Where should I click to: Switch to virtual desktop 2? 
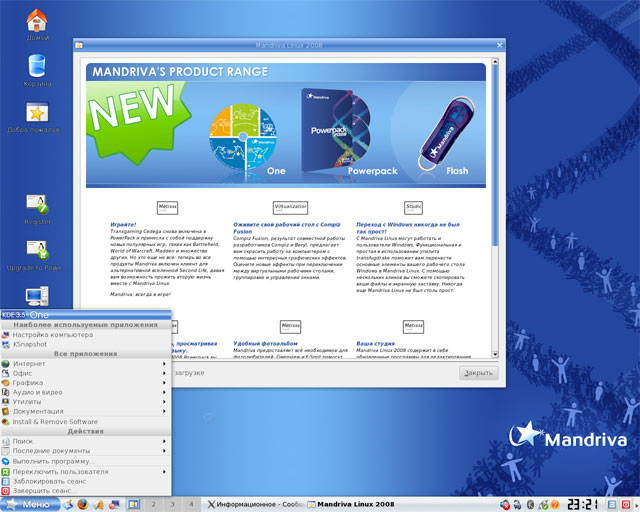click(x=153, y=505)
